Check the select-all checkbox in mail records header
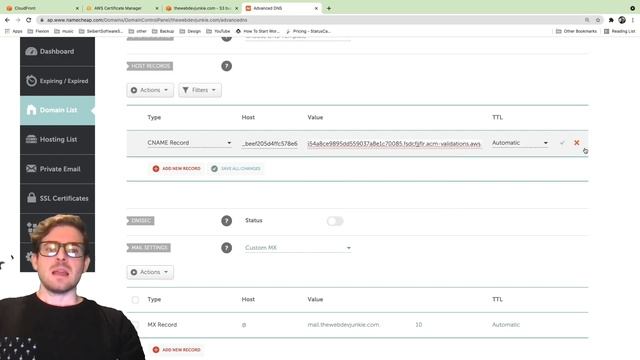 pyautogui.click(x=135, y=300)
